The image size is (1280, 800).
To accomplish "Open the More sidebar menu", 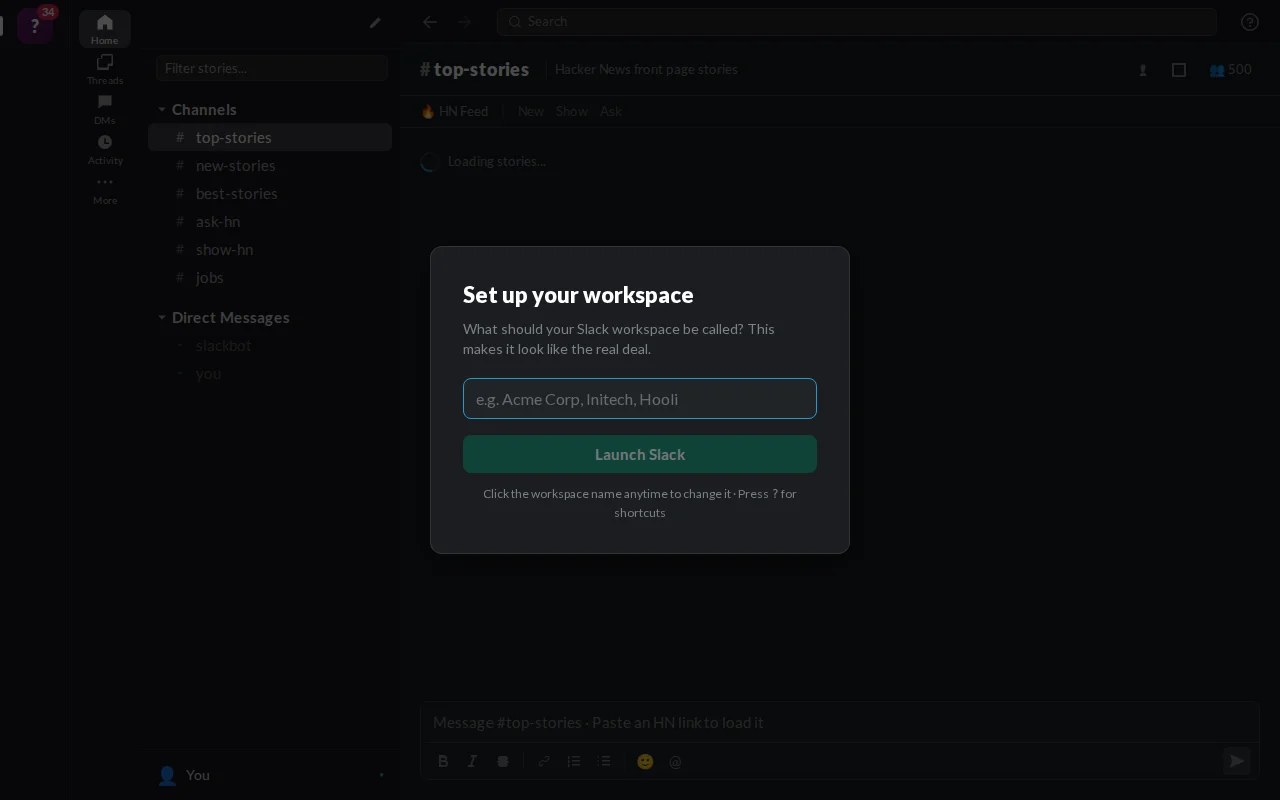I will [105, 189].
